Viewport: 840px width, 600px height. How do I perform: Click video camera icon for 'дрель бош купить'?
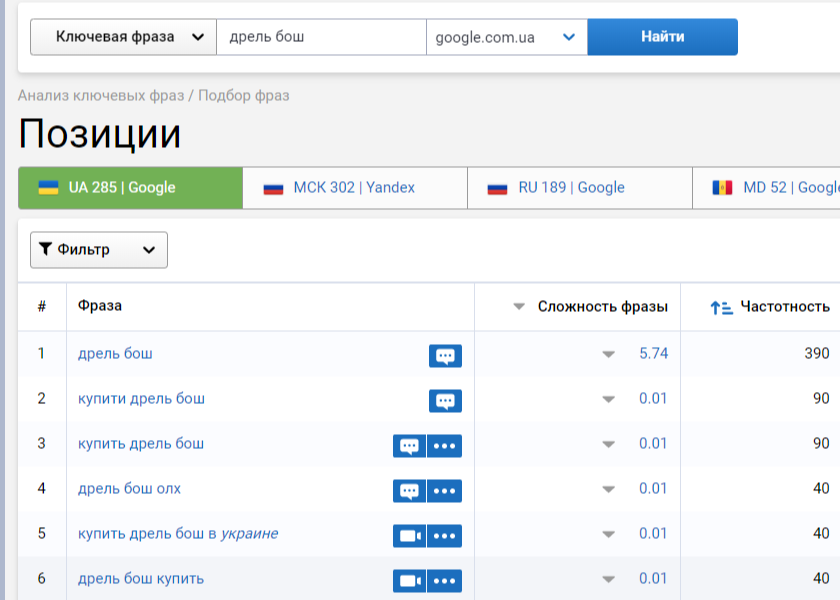coord(409,580)
